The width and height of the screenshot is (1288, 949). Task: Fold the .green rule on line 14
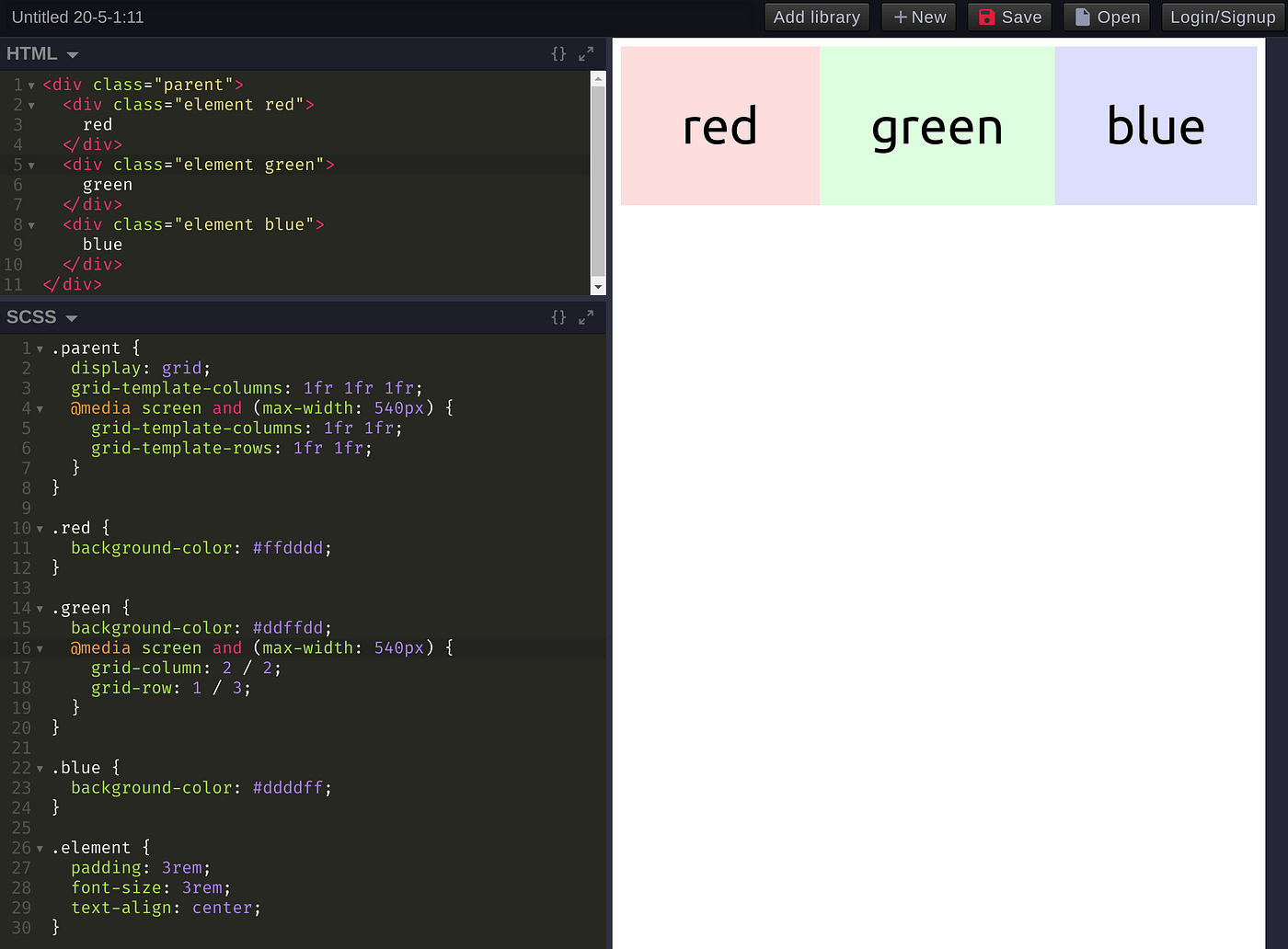[x=40, y=609]
